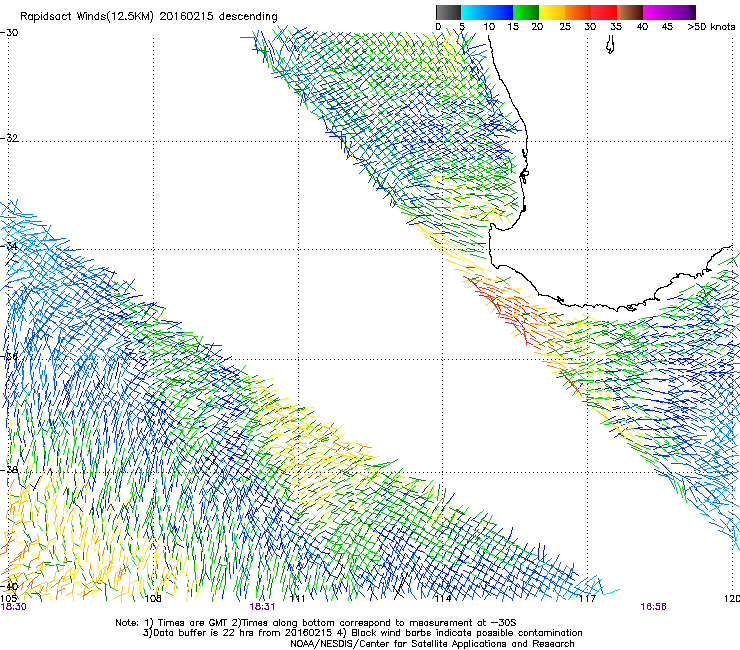Click the yellow 20-25 knots legend swatch
The height and width of the screenshot is (650, 740).
[552, 12]
